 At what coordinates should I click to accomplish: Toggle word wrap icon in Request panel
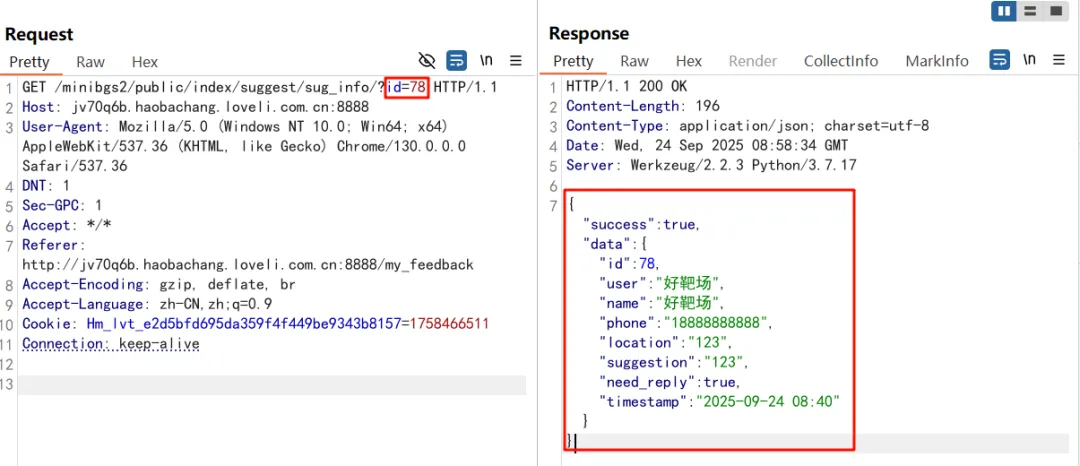point(456,61)
